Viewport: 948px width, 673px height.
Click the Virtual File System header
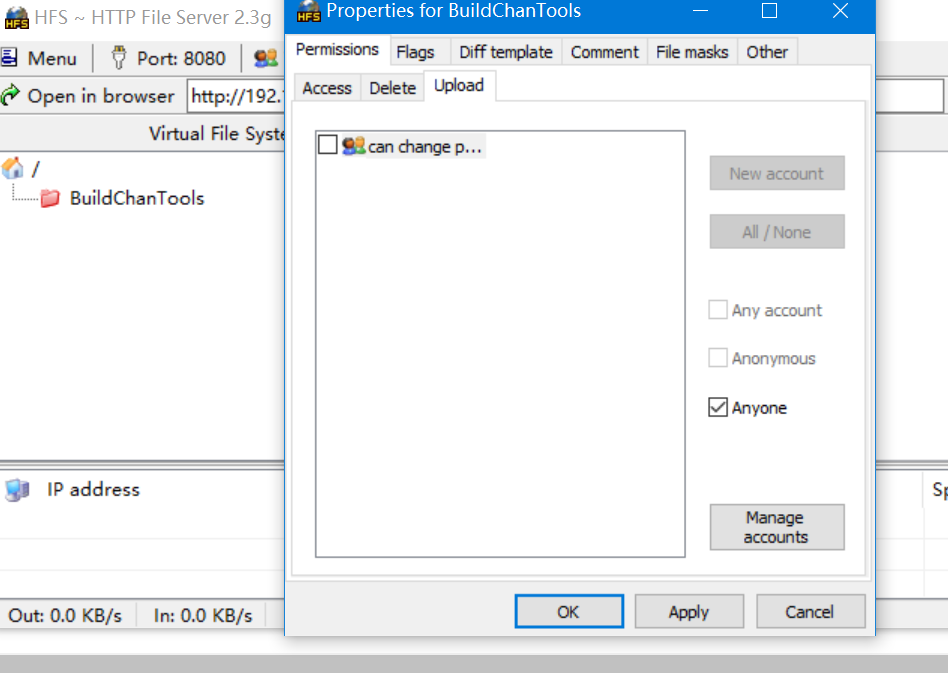(x=216, y=134)
